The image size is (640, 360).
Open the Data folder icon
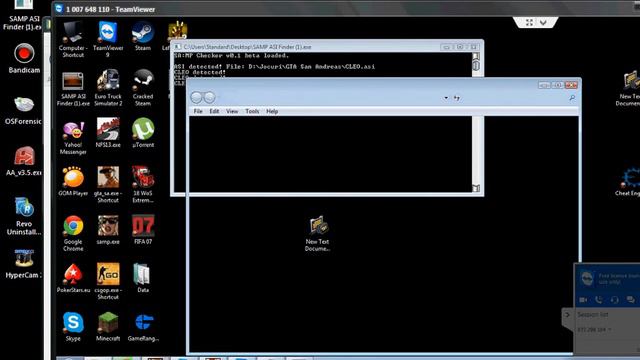point(143,278)
